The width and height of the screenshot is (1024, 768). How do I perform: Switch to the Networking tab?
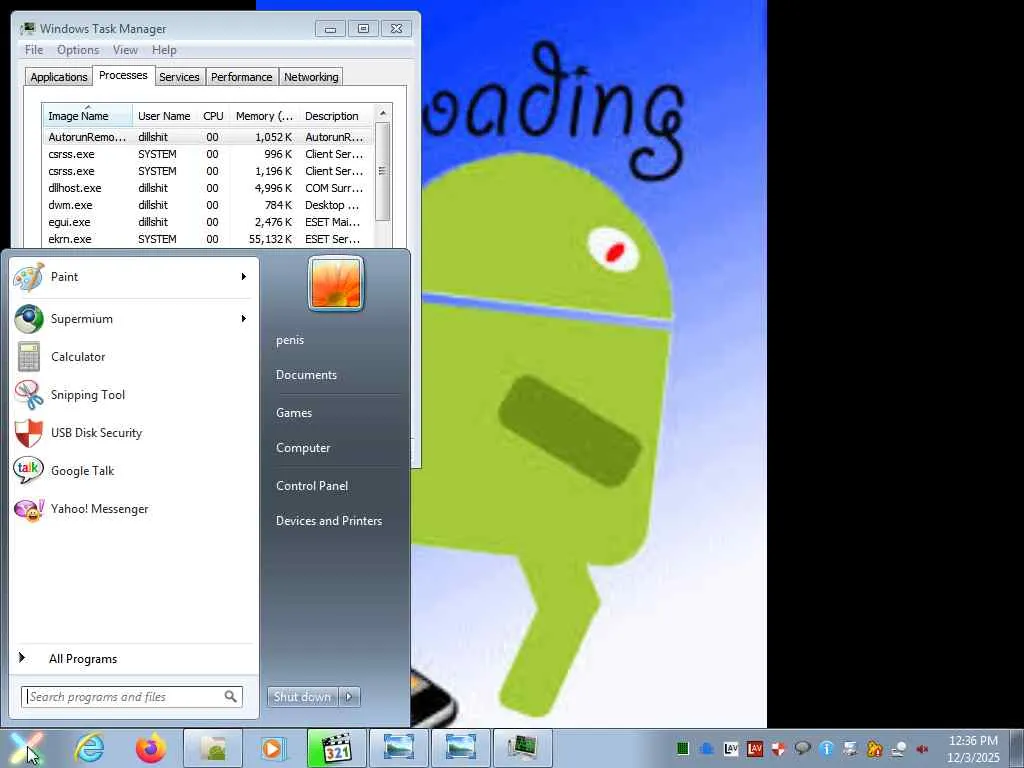pyautogui.click(x=311, y=77)
